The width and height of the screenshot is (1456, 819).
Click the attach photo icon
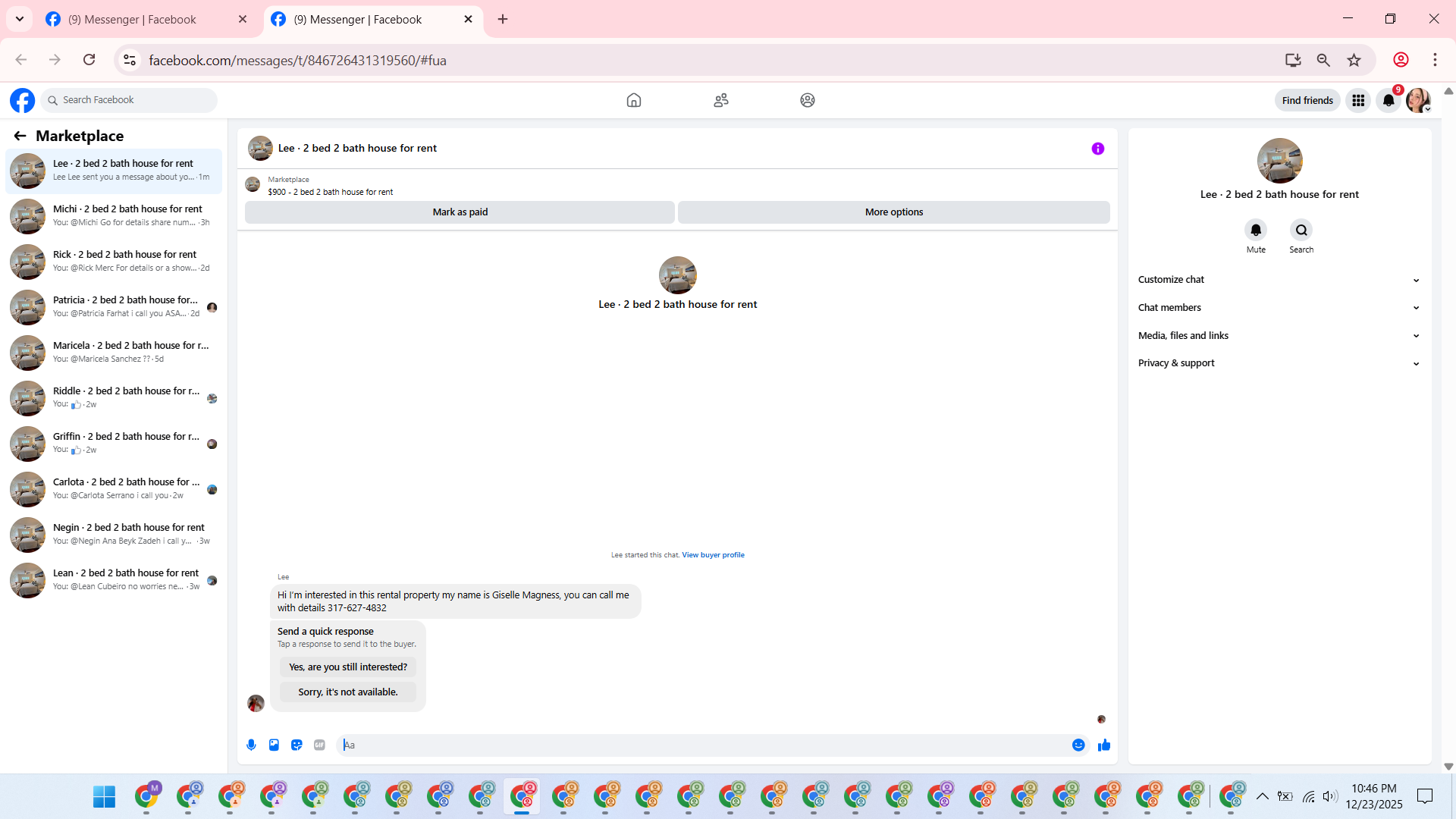tap(274, 745)
